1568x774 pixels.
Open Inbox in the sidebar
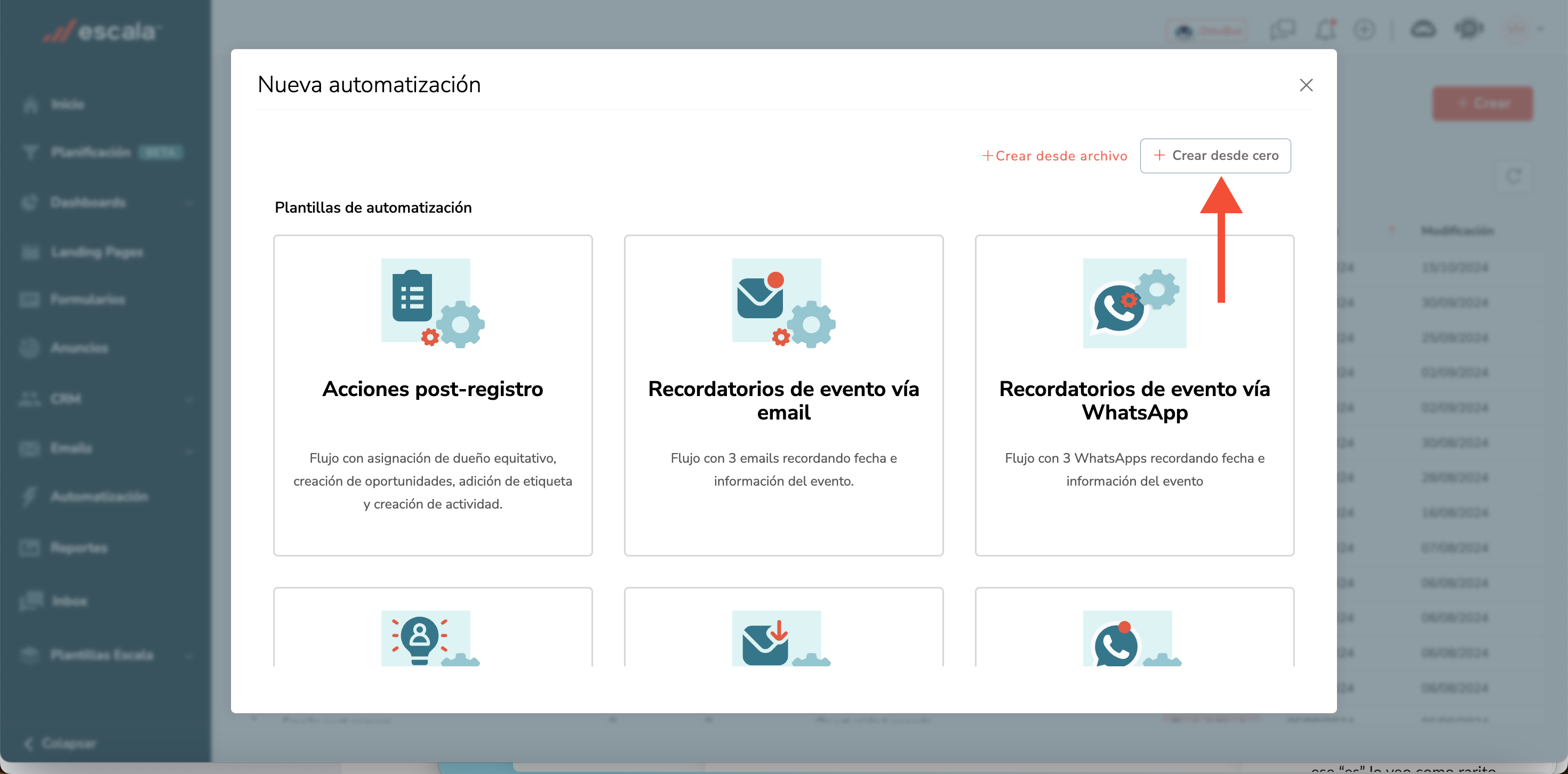[69, 601]
